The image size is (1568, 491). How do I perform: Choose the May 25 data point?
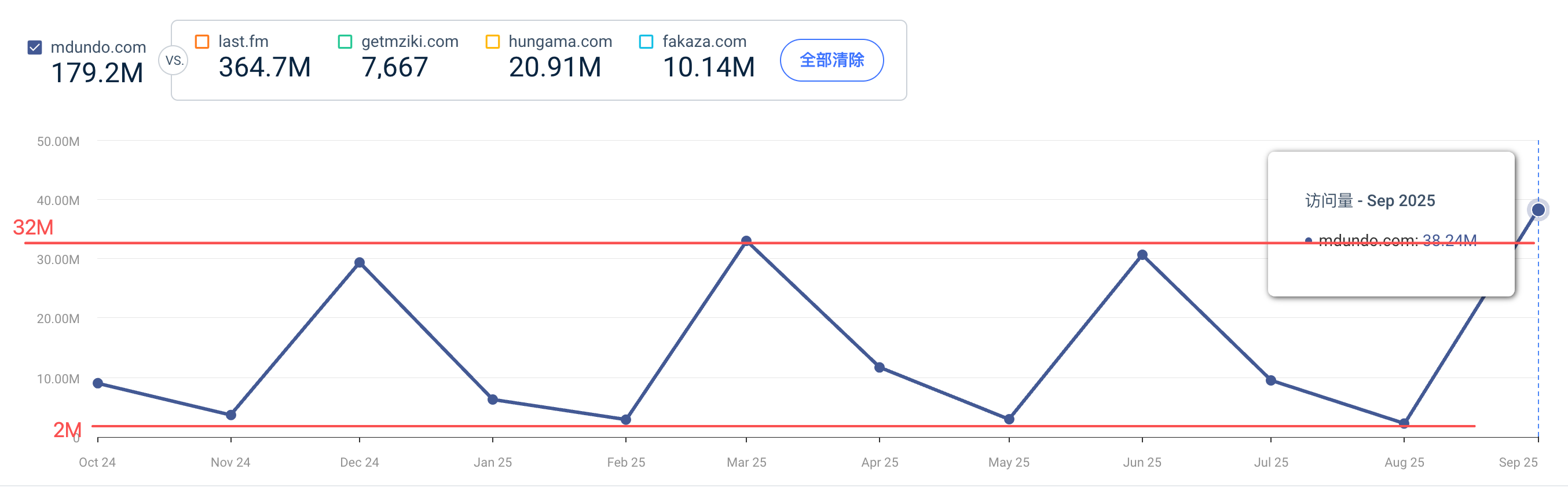click(1009, 419)
